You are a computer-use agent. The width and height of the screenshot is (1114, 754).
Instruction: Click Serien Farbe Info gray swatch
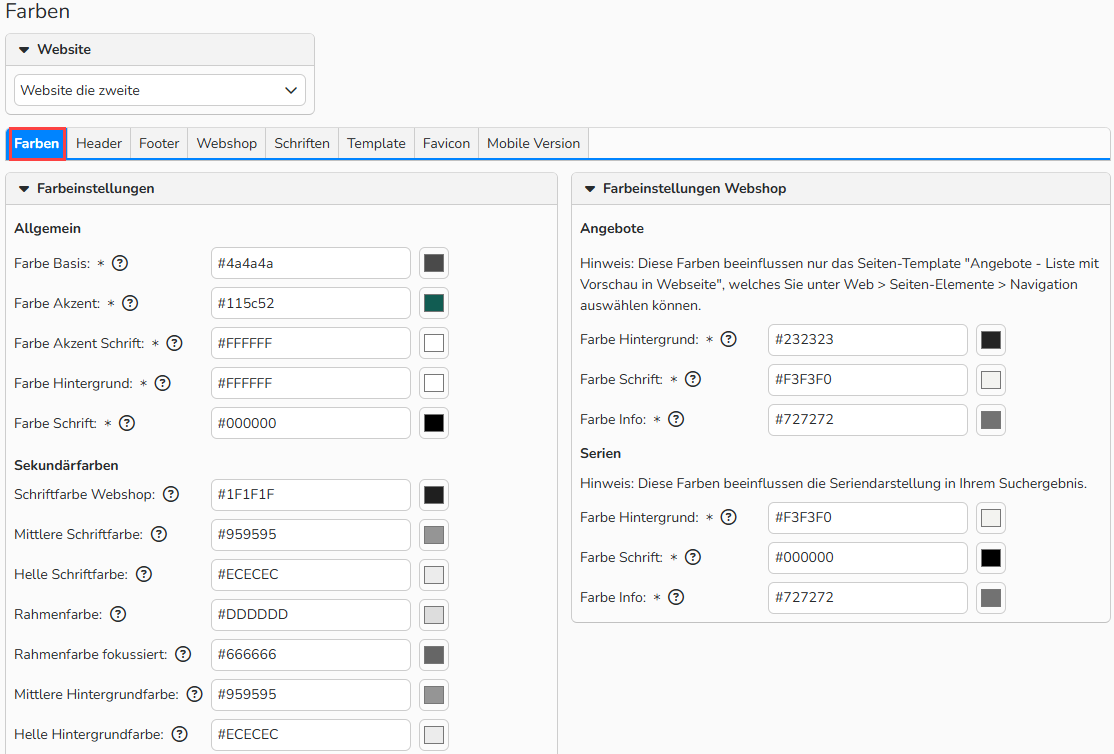(x=991, y=598)
